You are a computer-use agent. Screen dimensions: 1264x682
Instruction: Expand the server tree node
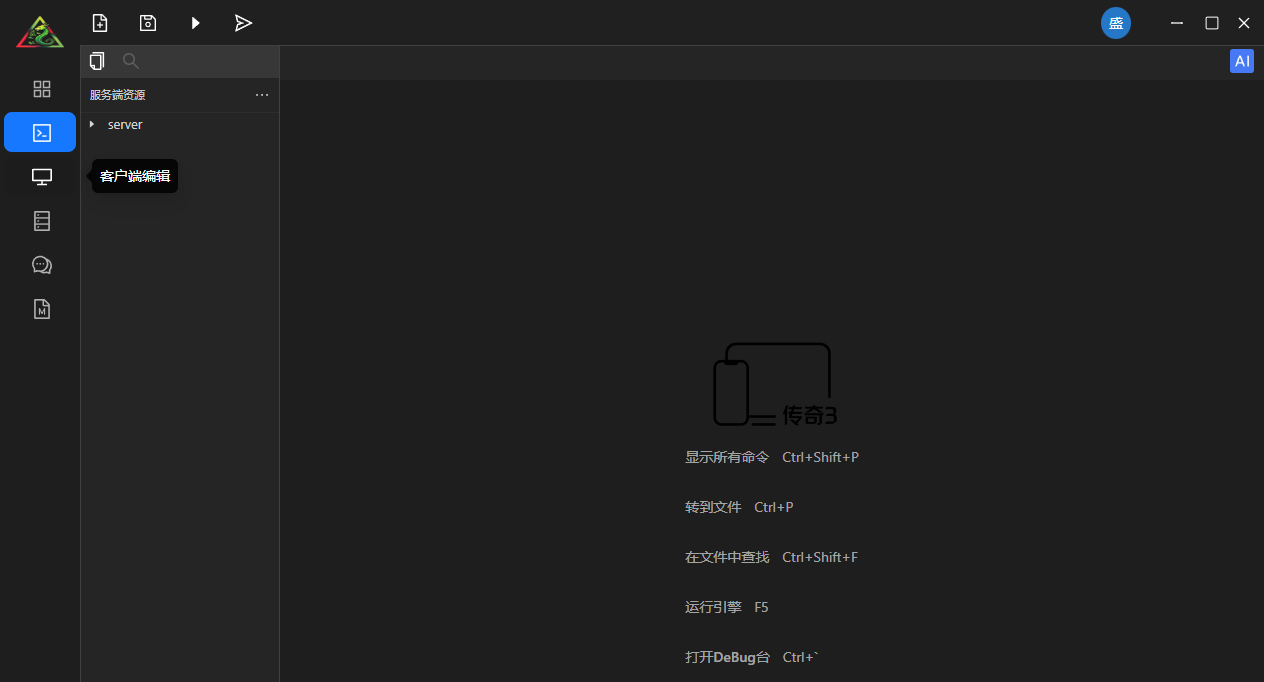click(x=92, y=124)
